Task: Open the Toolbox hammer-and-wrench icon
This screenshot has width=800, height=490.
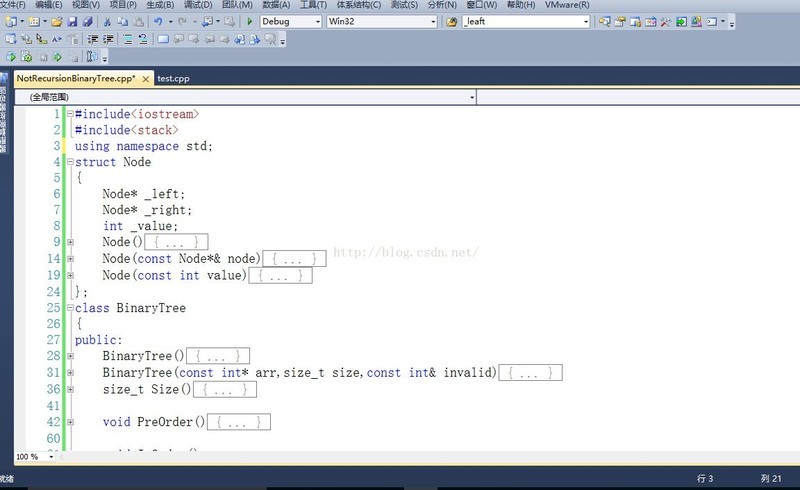Action: tap(666, 21)
